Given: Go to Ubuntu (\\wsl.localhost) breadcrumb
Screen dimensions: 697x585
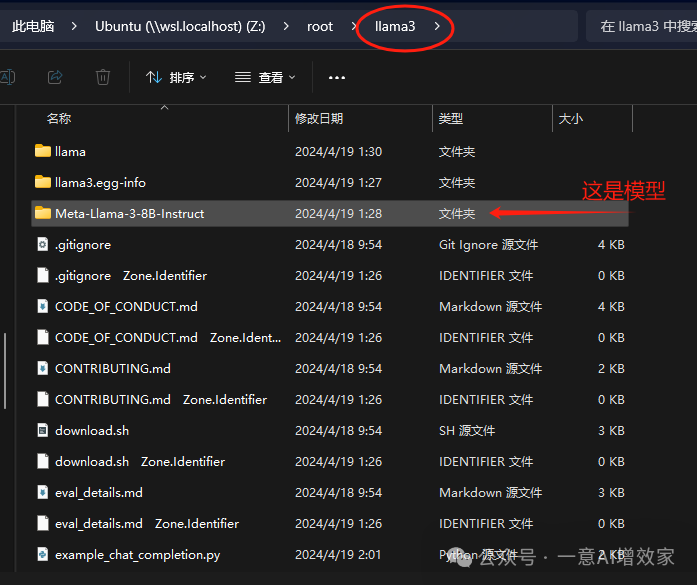Looking at the screenshot, I should [x=180, y=26].
